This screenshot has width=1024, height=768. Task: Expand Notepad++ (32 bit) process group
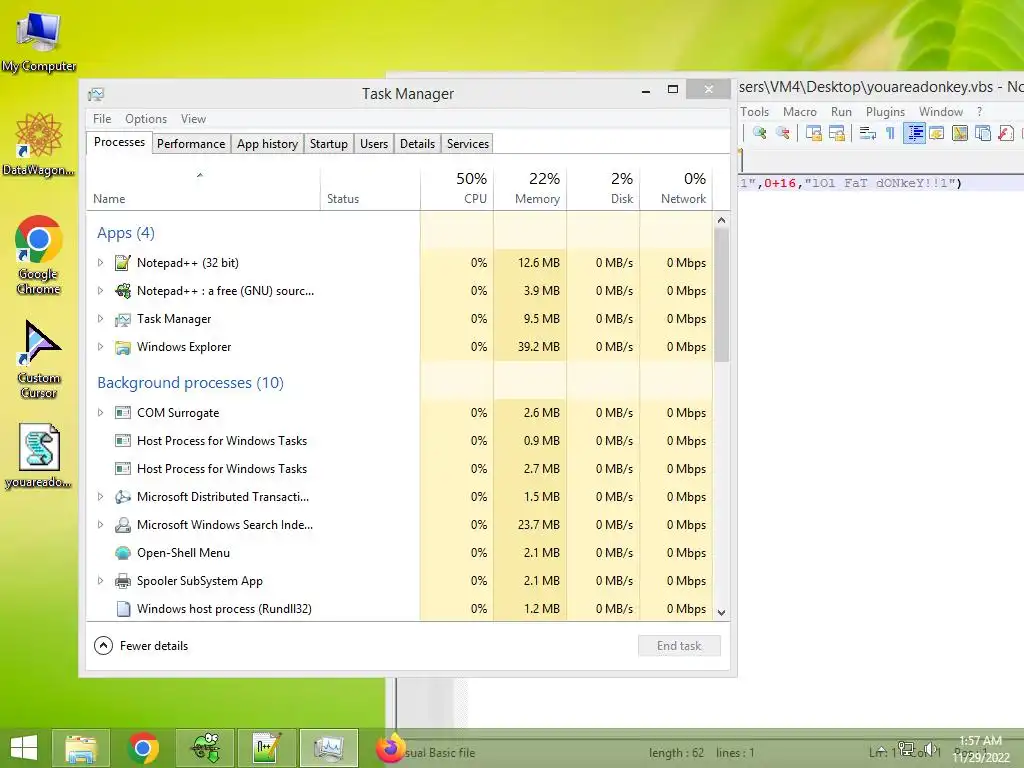pos(100,263)
